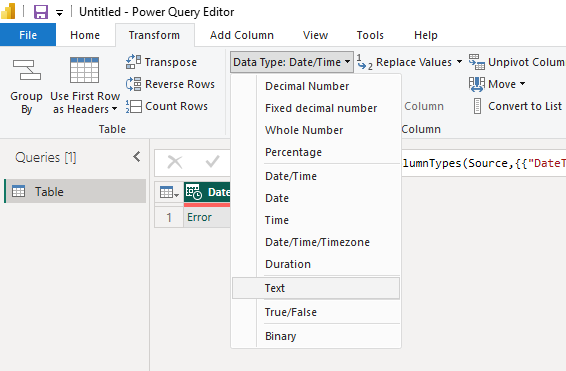Open the table options corner menu
566x371 pixels.
(169, 192)
